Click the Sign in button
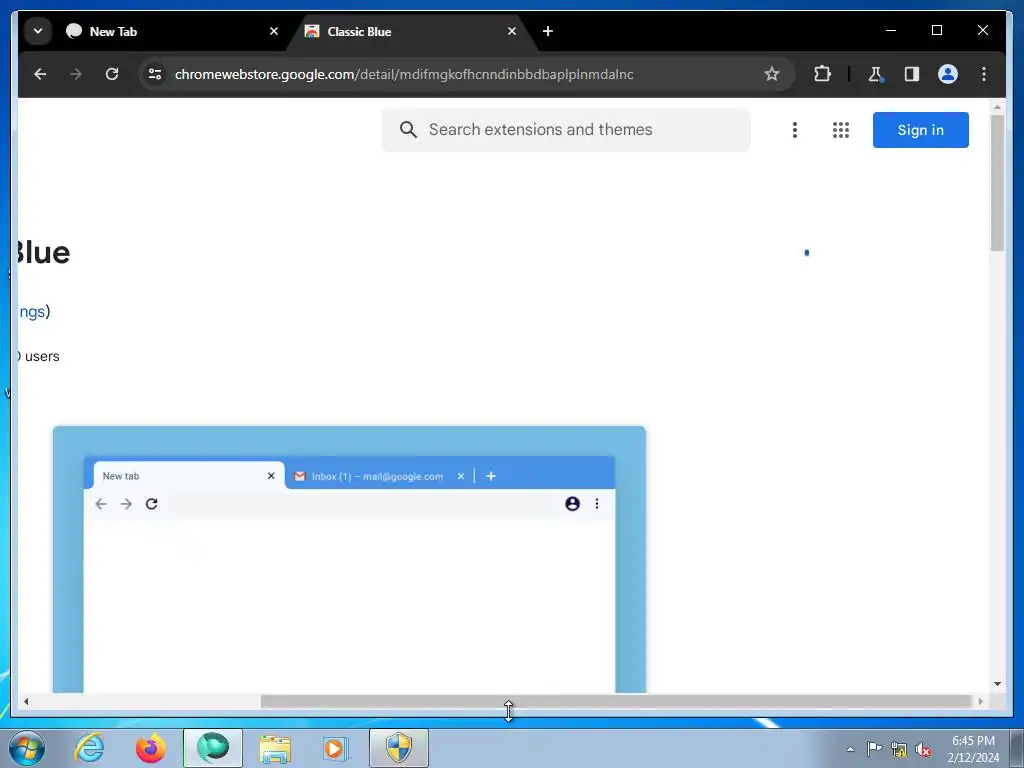This screenshot has height=768, width=1024. (921, 130)
